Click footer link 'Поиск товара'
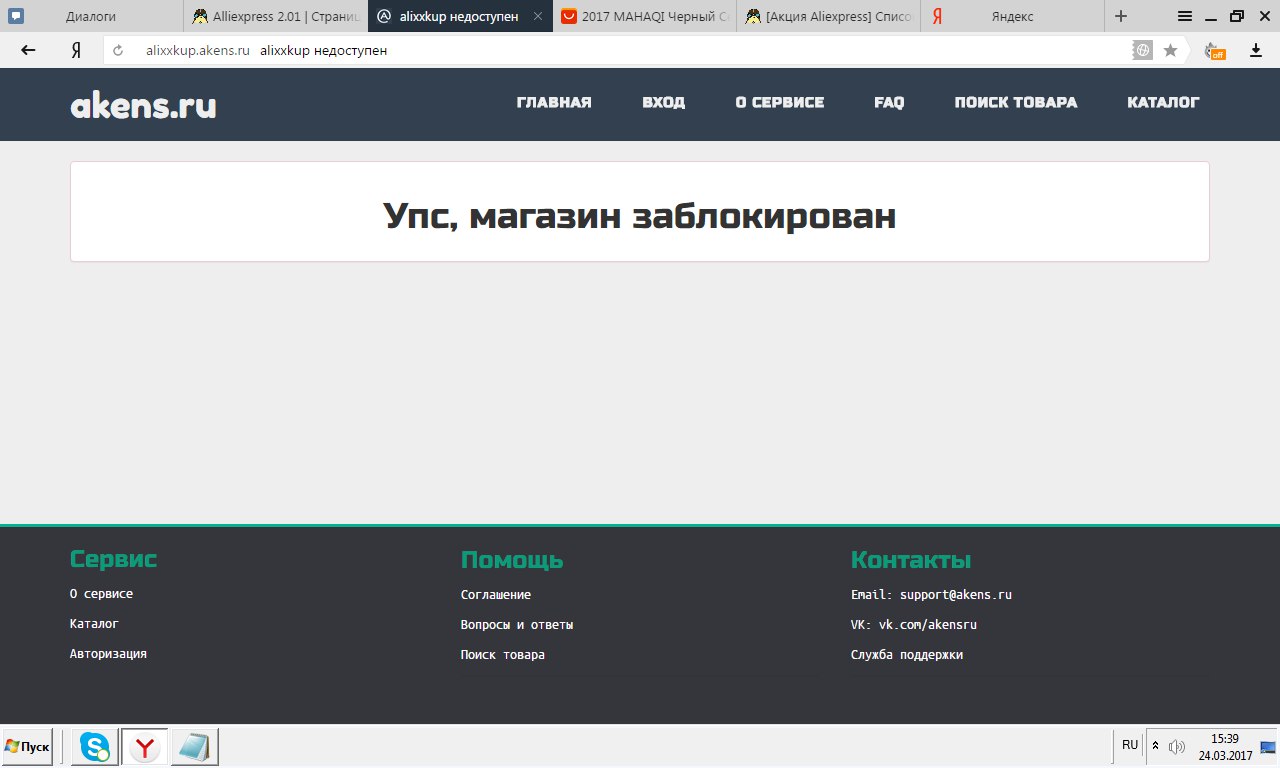 pos(503,655)
